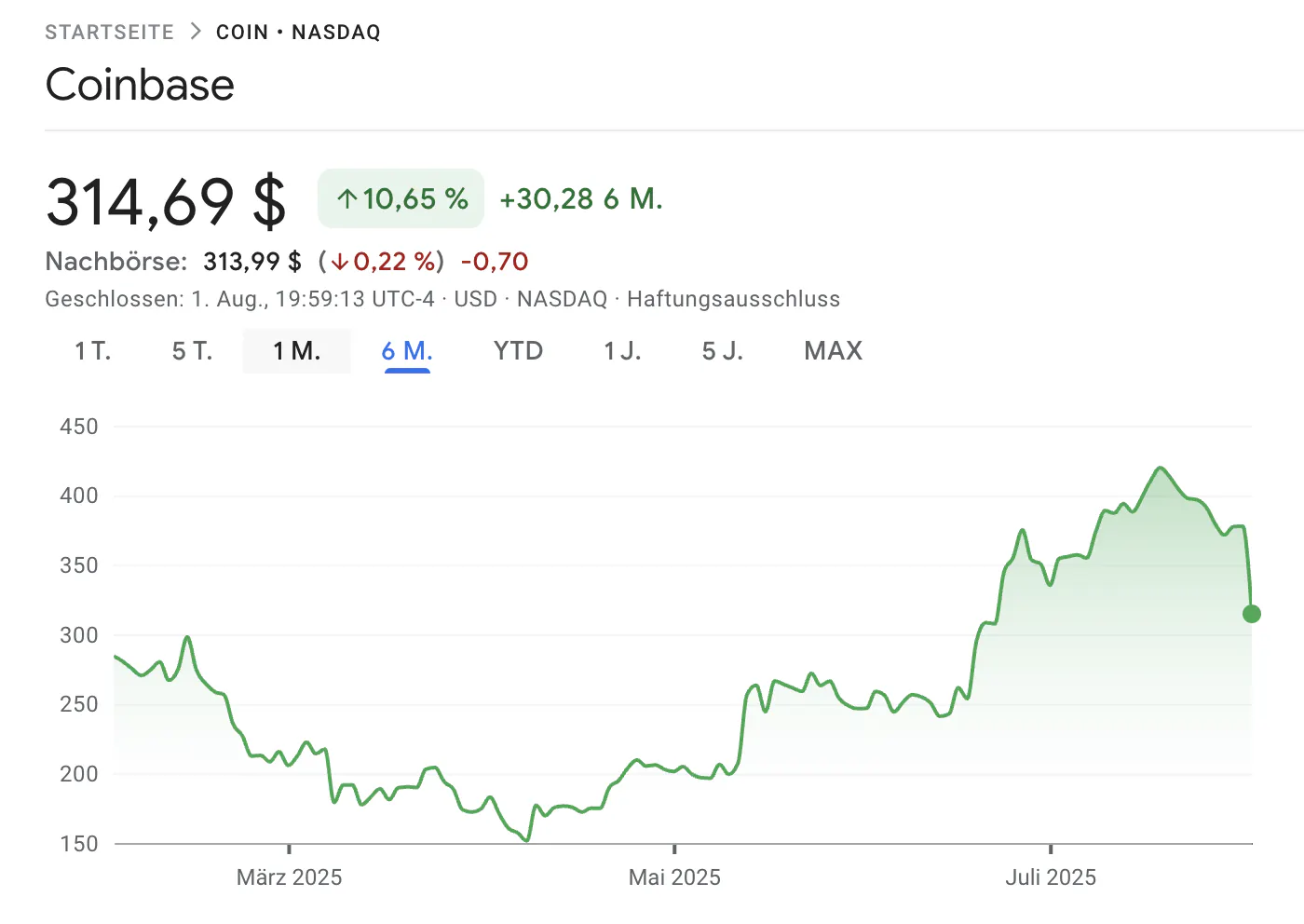The height and width of the screenshot is (924, 1304).
Task: Click the Coinbase title heading
Action: click(140, 85)
